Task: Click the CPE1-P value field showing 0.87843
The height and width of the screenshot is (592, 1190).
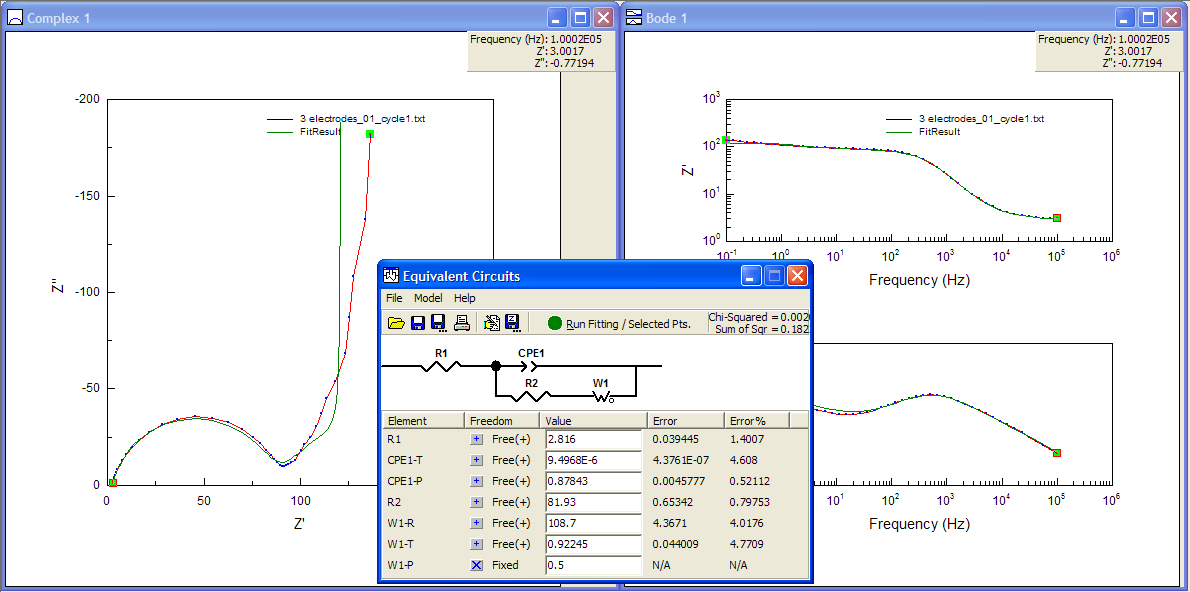Action: (594, 481)
